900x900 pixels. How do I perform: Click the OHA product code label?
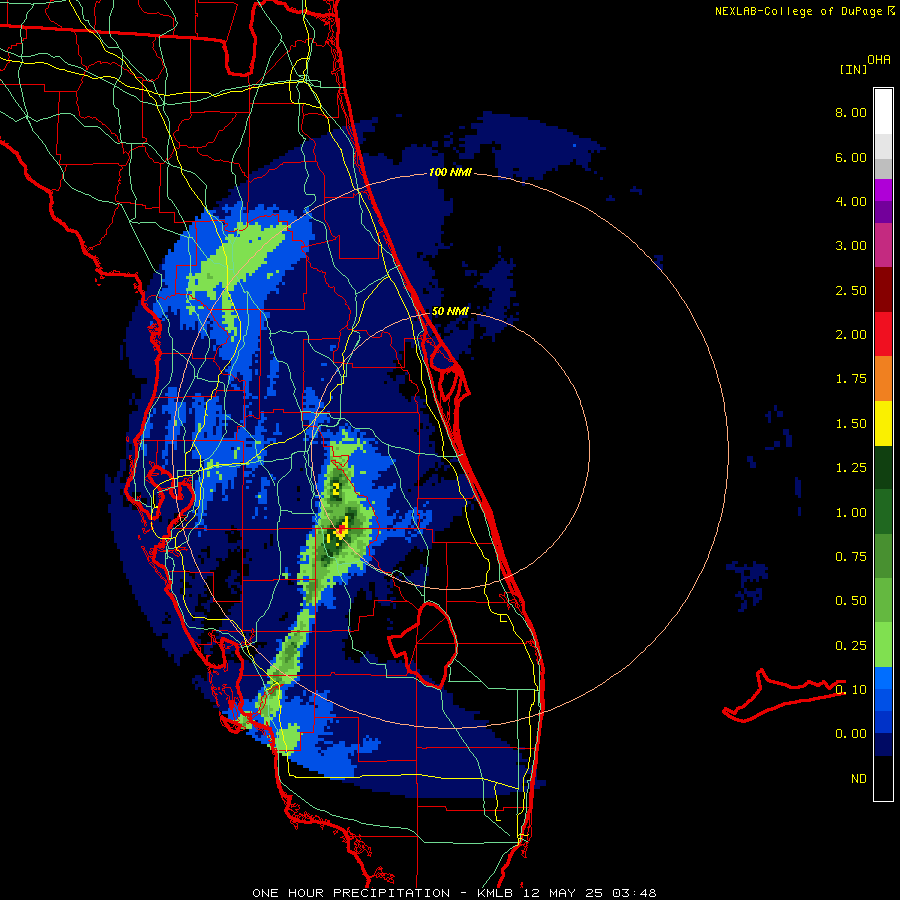click(879, 60)
